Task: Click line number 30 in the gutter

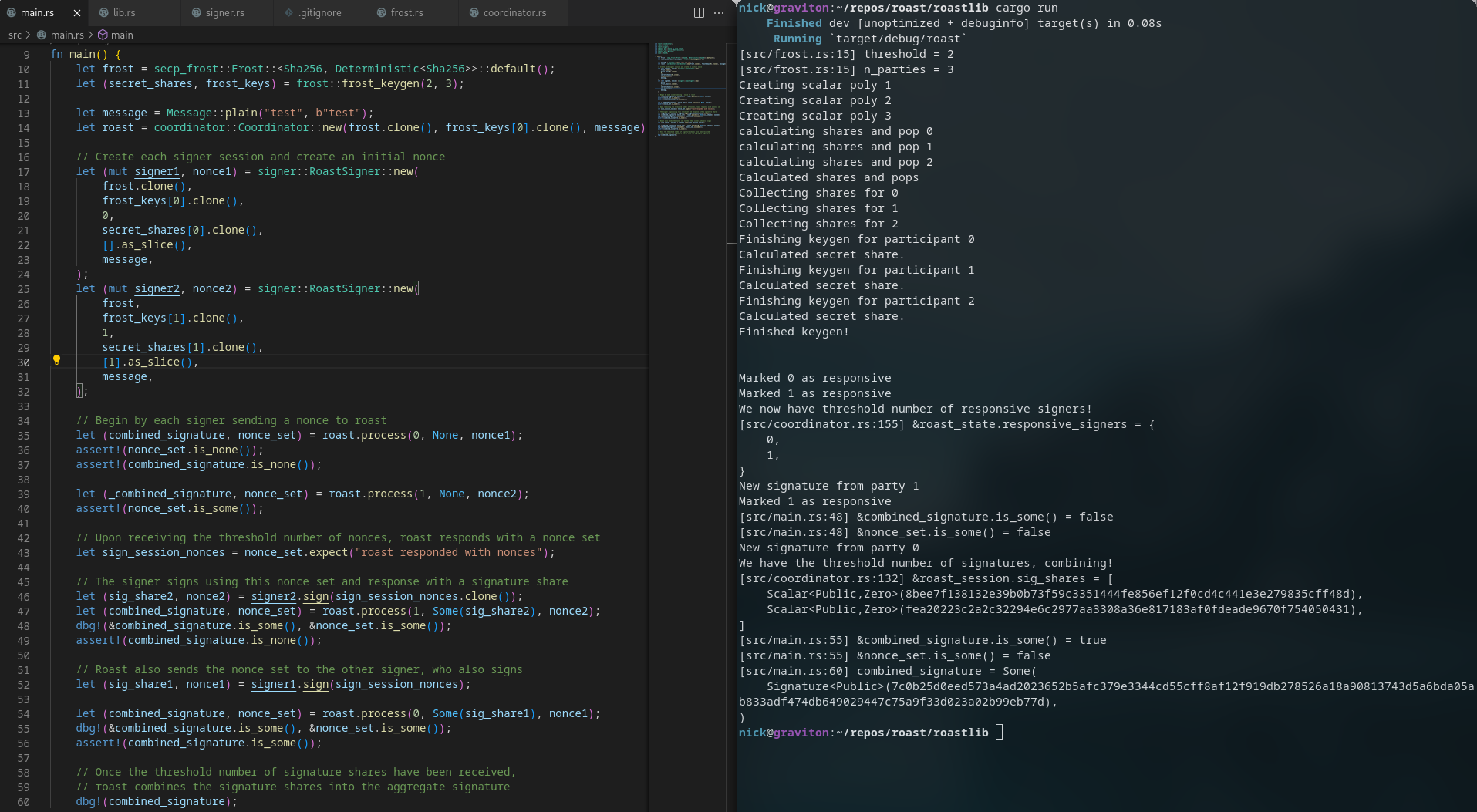Action: (x=24, y=362)
